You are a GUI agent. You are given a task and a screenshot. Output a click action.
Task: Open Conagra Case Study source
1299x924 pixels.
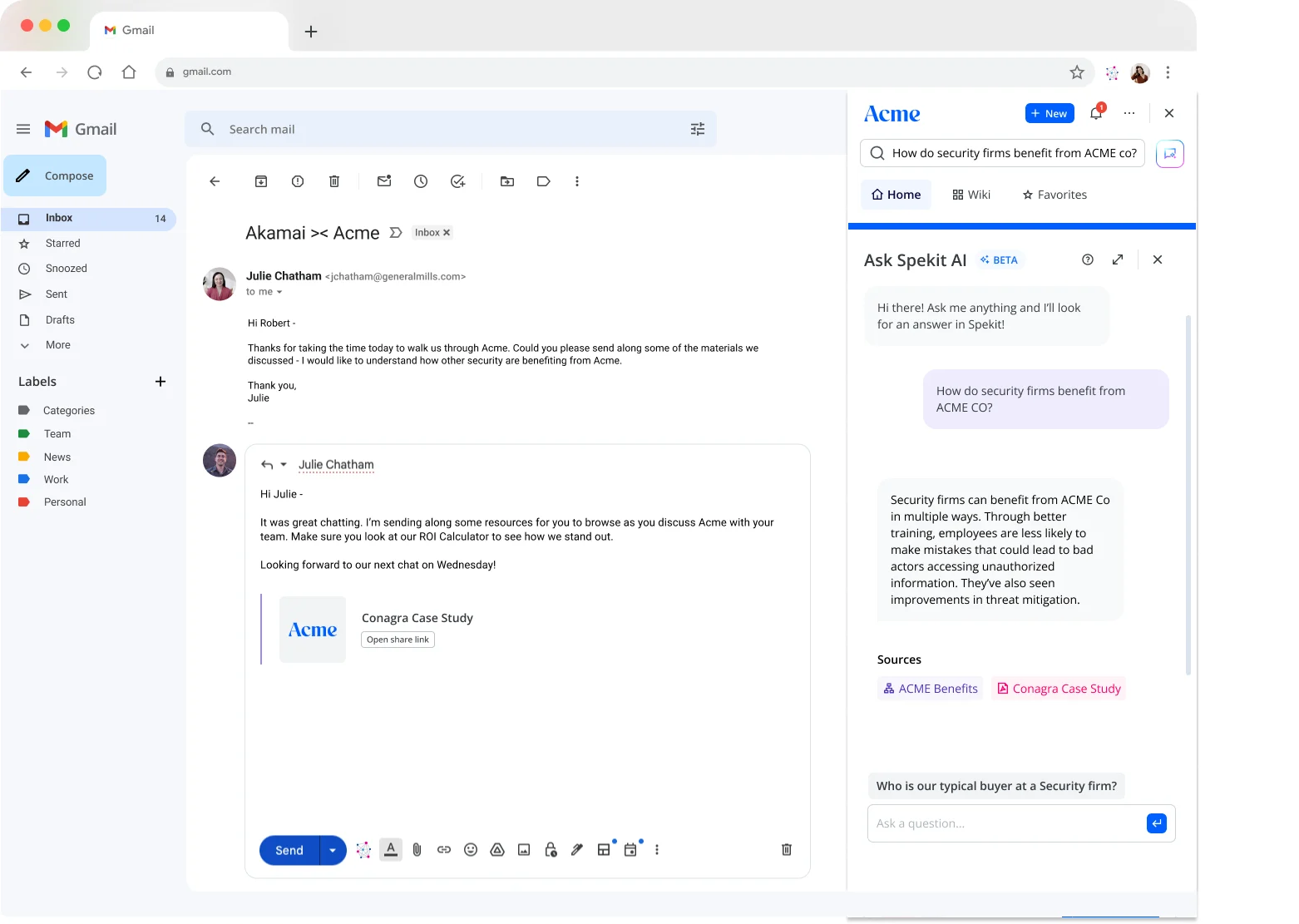(1059, 689)
